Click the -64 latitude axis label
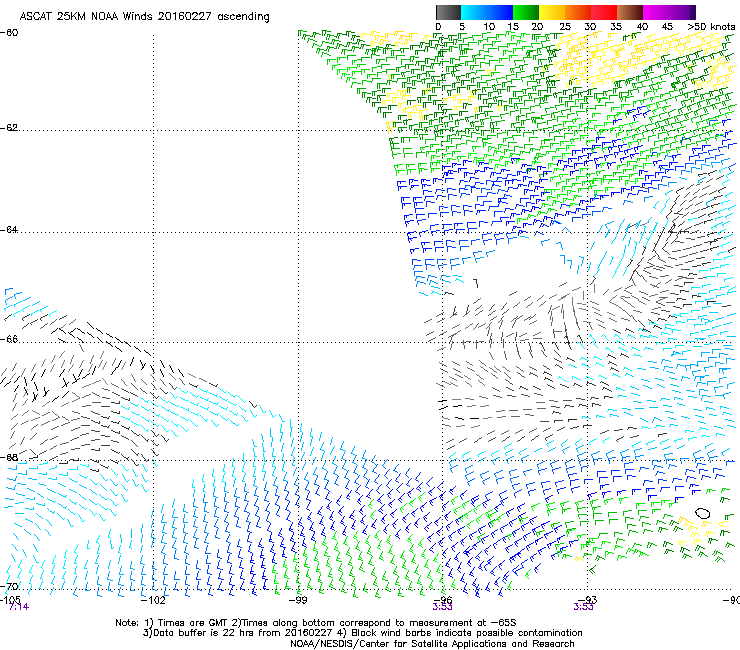740x650 pixels. [9, 230]
